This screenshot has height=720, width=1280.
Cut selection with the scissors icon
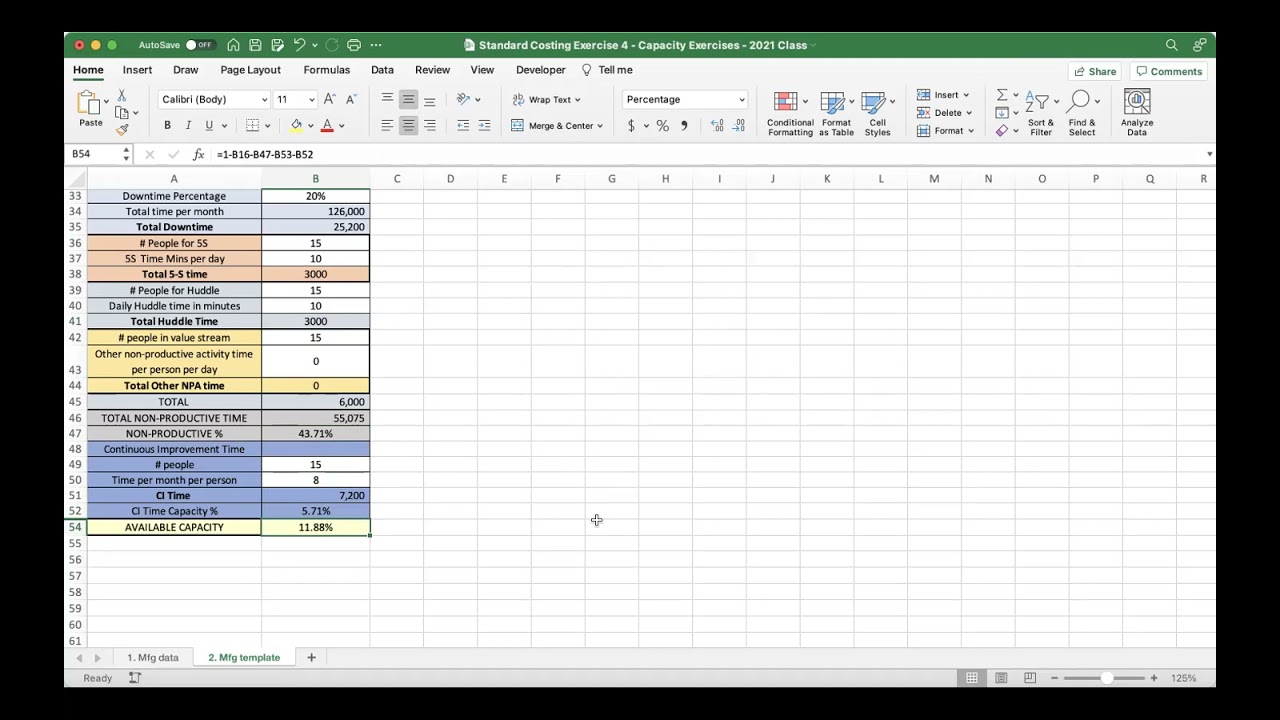pyautogui.click(x=121, y=95)
